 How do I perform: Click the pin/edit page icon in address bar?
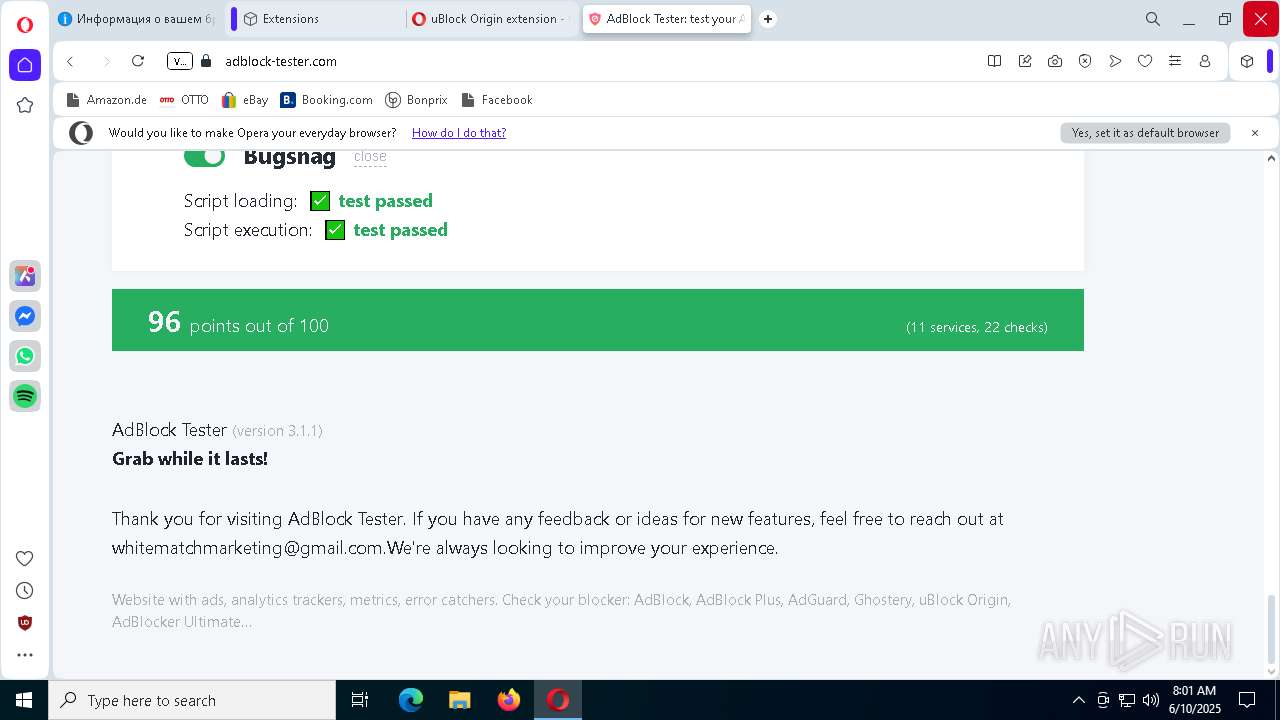point(1025,61)
